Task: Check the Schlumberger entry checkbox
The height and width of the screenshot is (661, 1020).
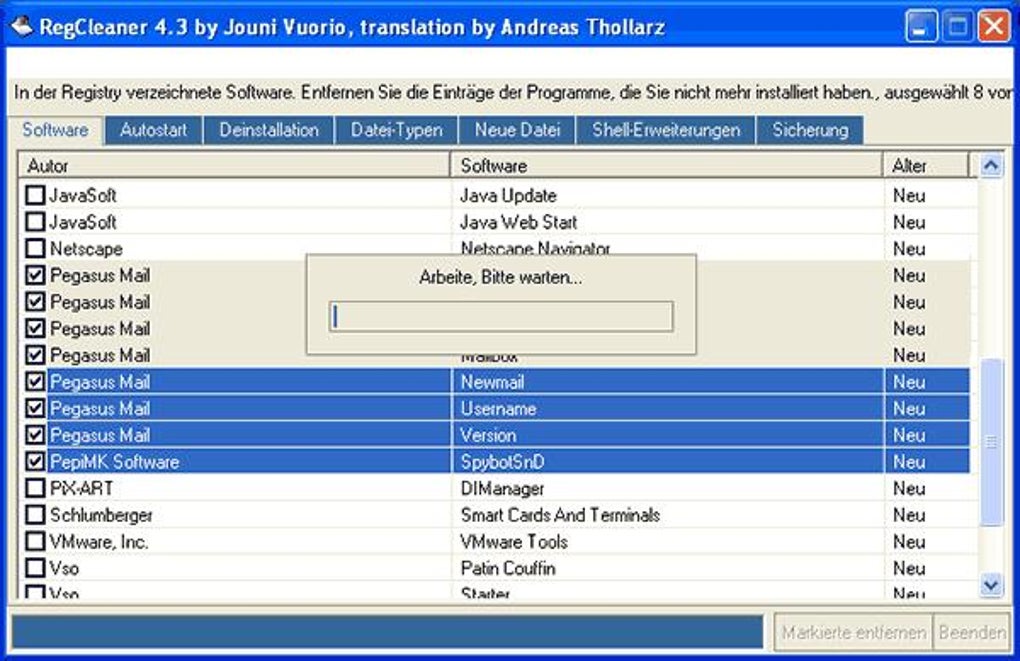Action: [35, 515]
